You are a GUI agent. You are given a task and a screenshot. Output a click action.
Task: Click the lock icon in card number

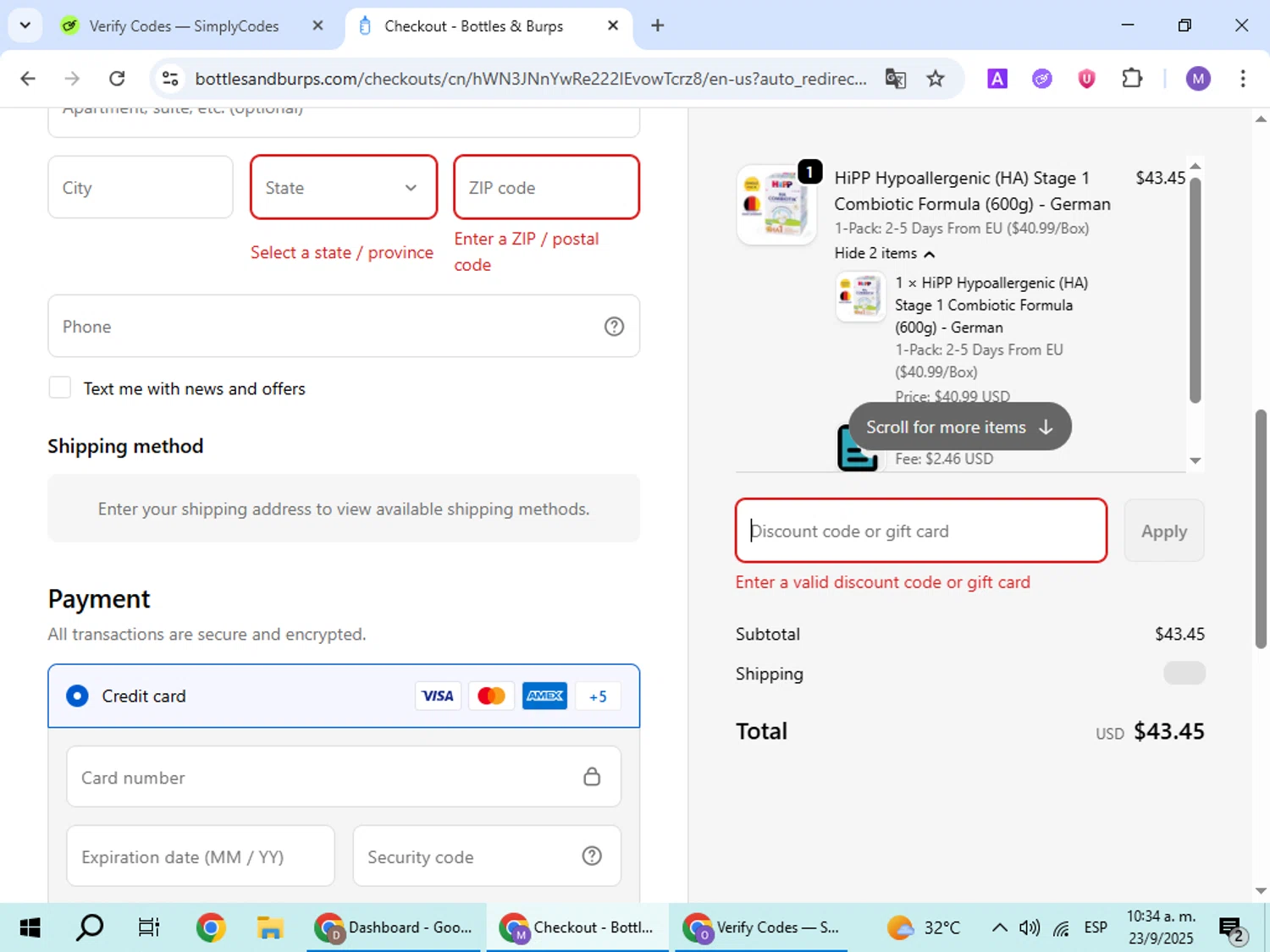tap(592, 776)
